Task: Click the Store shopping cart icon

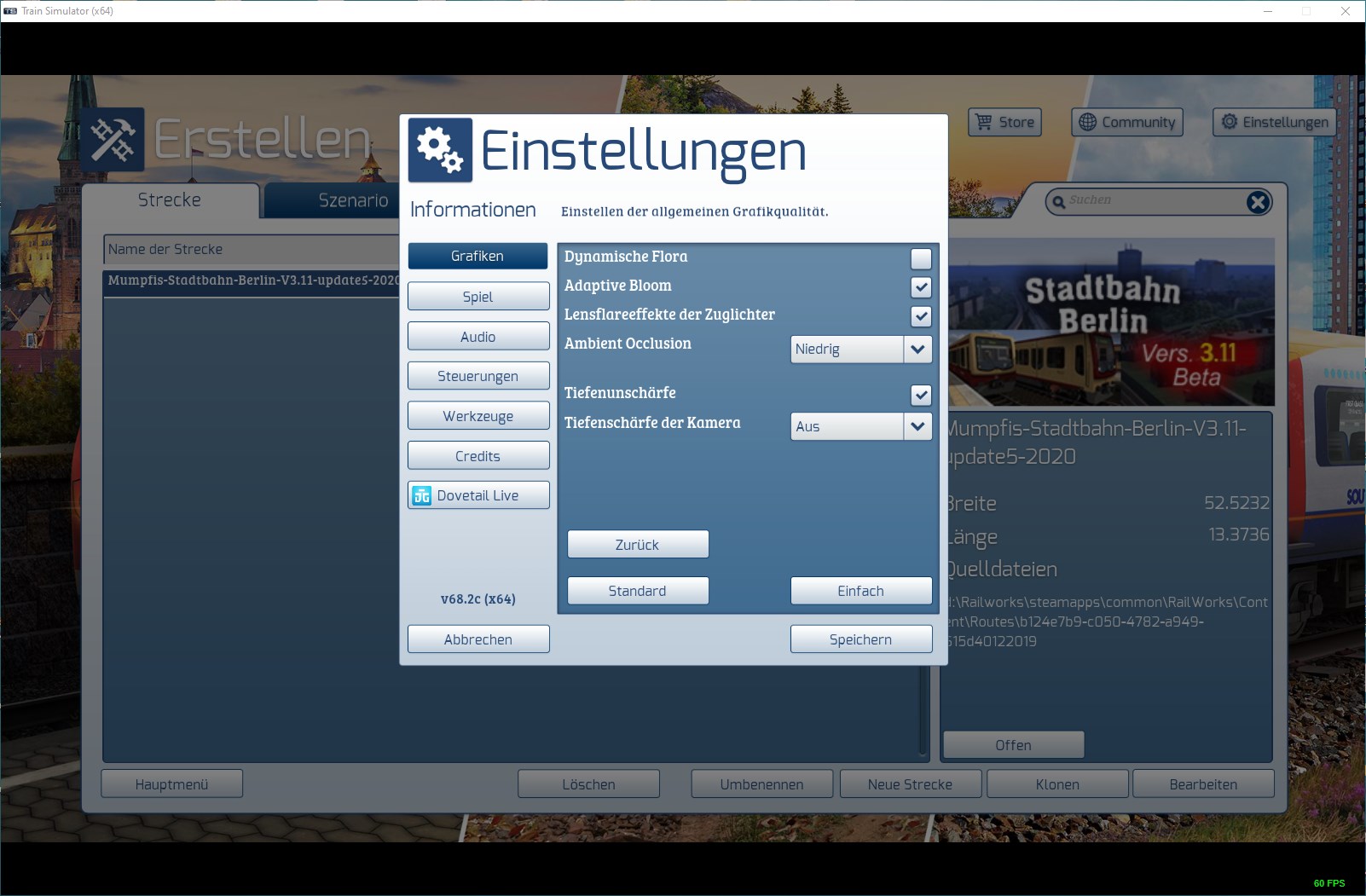Action: coord(984,122)
